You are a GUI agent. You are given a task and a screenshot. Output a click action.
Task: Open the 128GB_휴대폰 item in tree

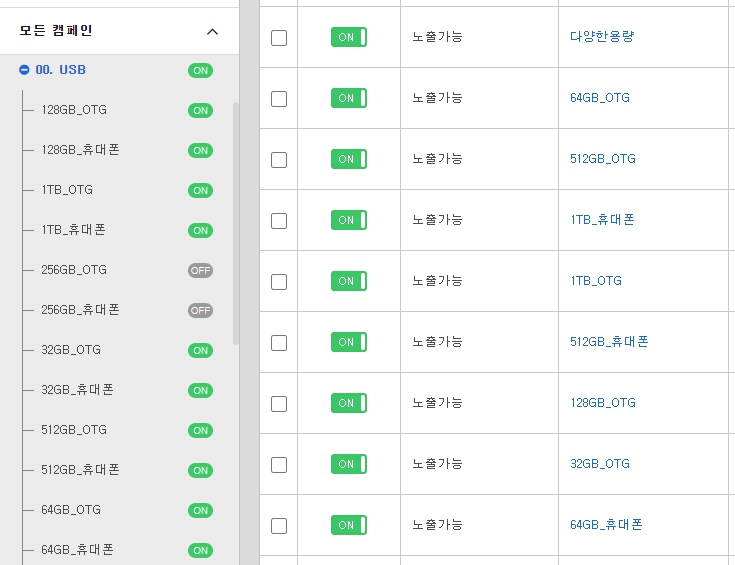[x=80, y=150]
